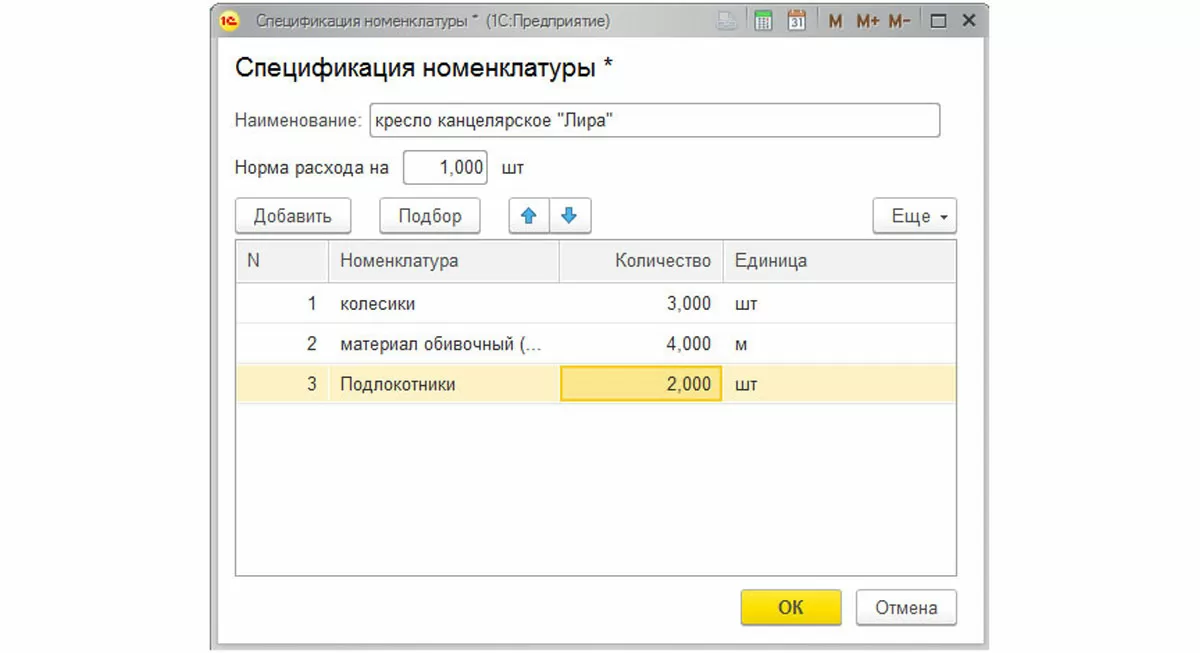Click the 4,000 quantity cell
Viewport: 1200px width, 653px height.
click(x=640, y=344)
